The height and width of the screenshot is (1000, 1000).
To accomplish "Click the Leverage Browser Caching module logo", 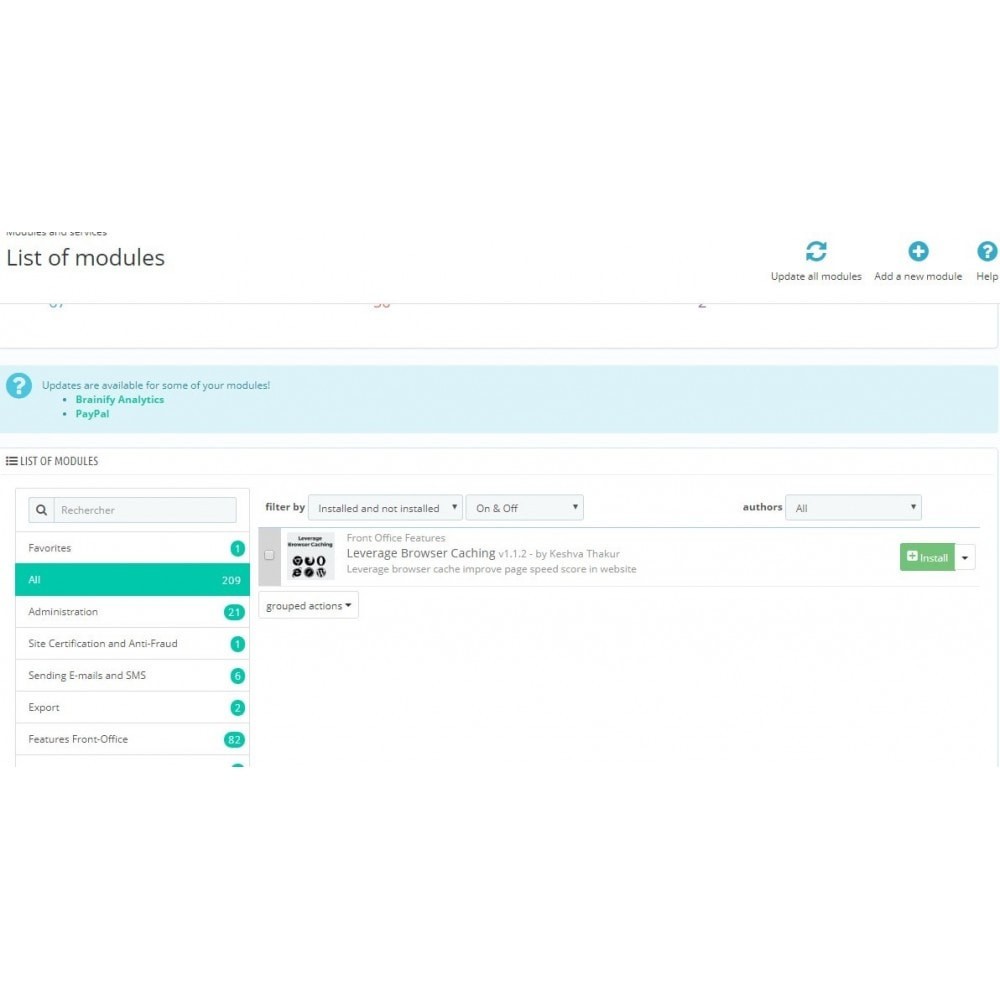I will click(310, 556).
